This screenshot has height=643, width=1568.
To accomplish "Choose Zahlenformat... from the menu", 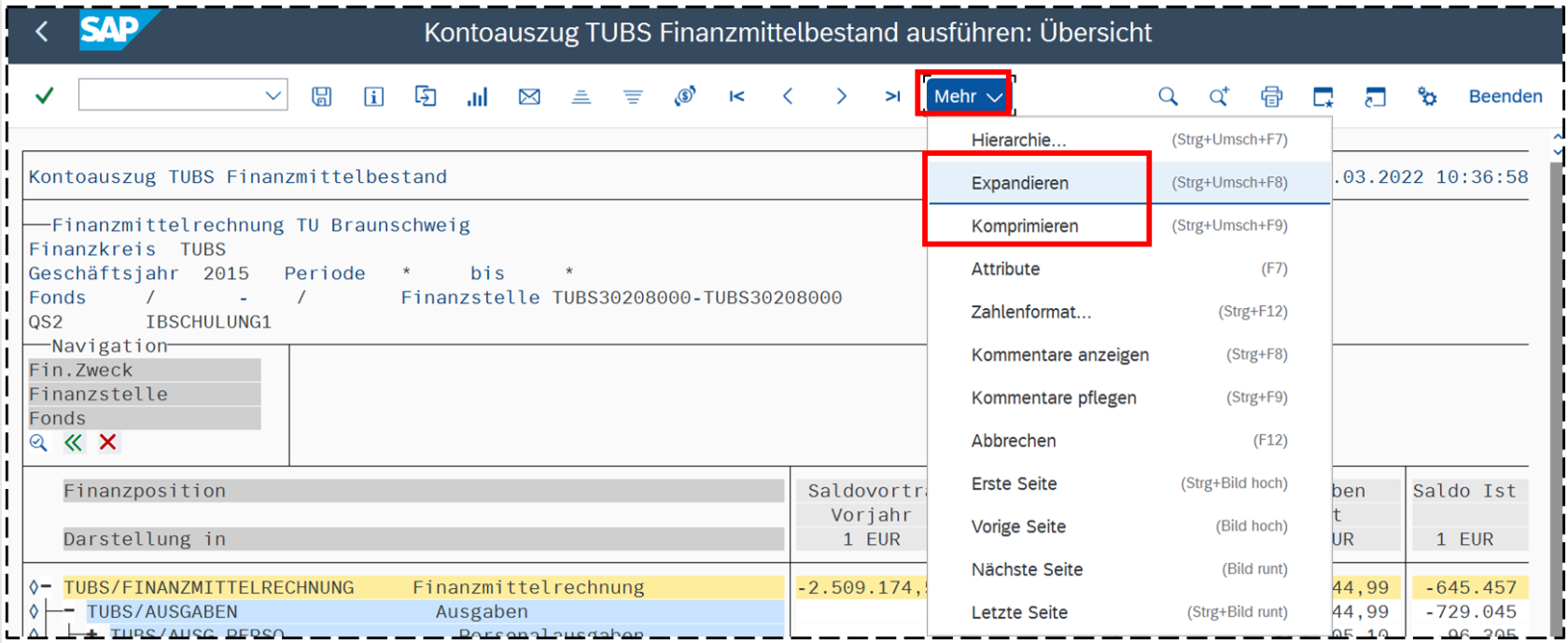I will click(x=1030, y=312).
